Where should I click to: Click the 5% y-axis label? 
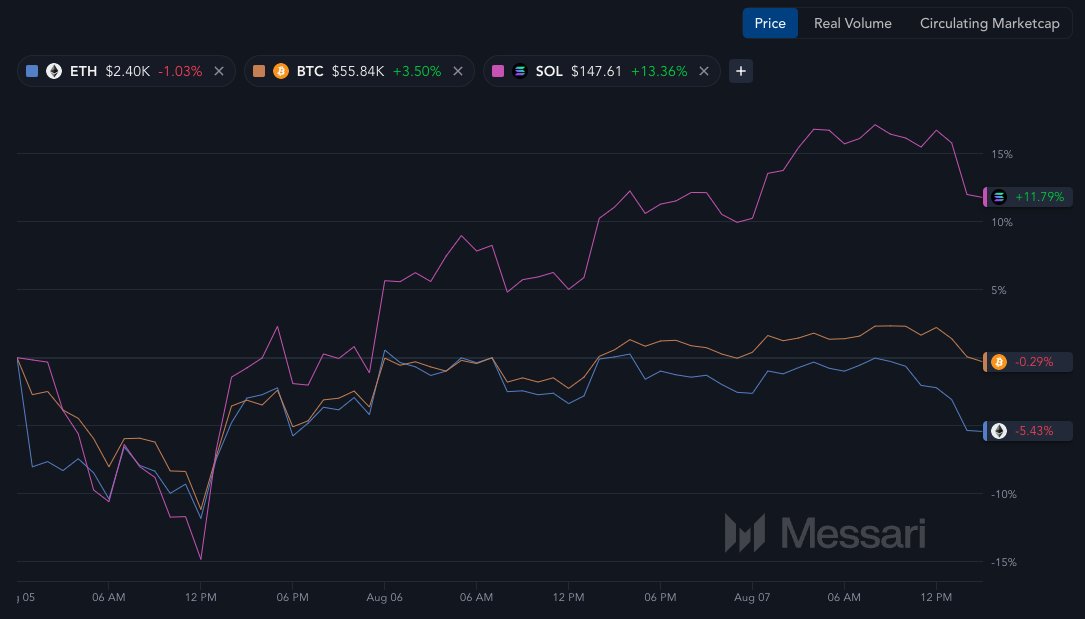(x=999, y=290)
